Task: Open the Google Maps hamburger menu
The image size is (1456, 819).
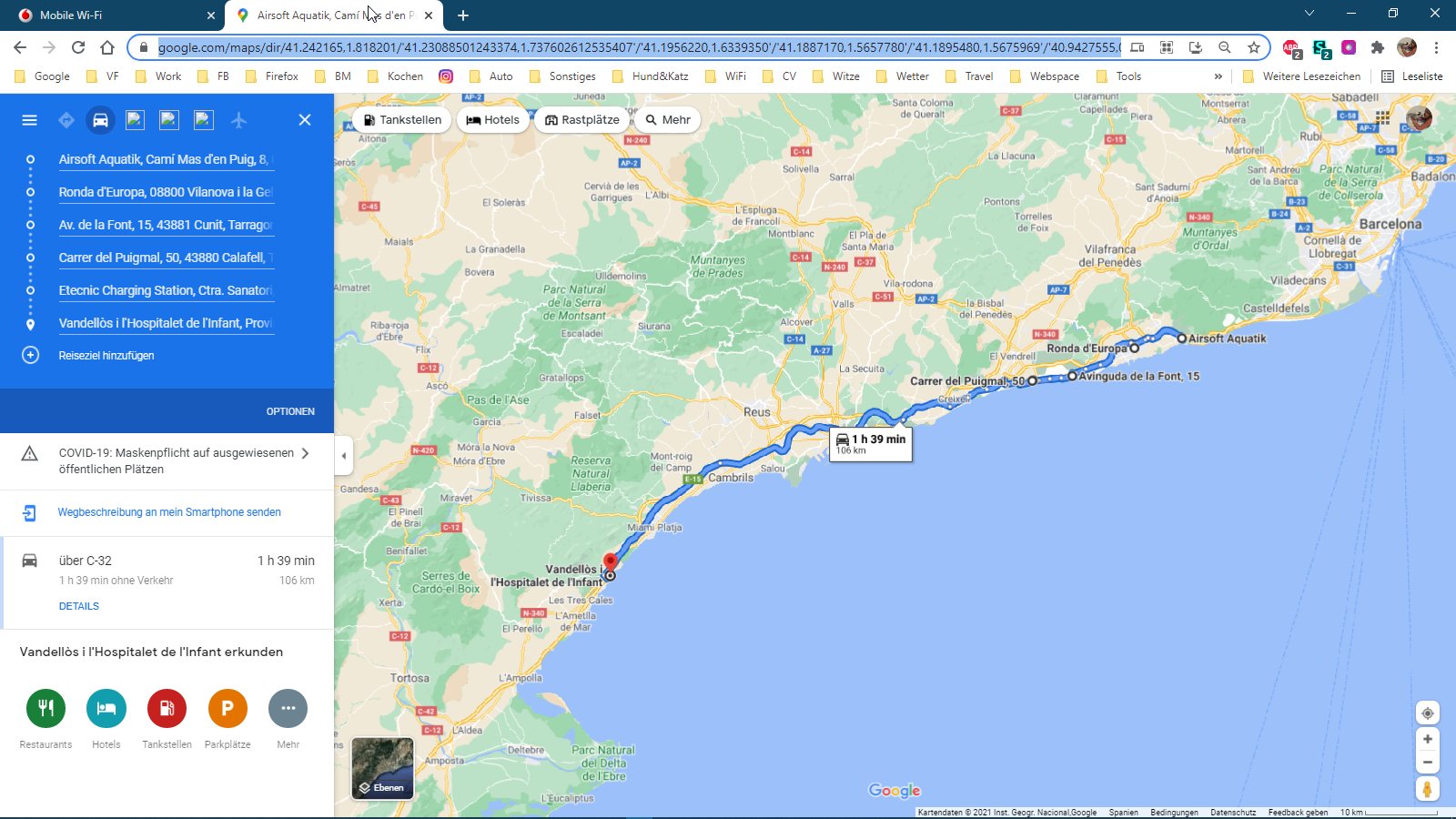Action: click(x=29, y=120)
